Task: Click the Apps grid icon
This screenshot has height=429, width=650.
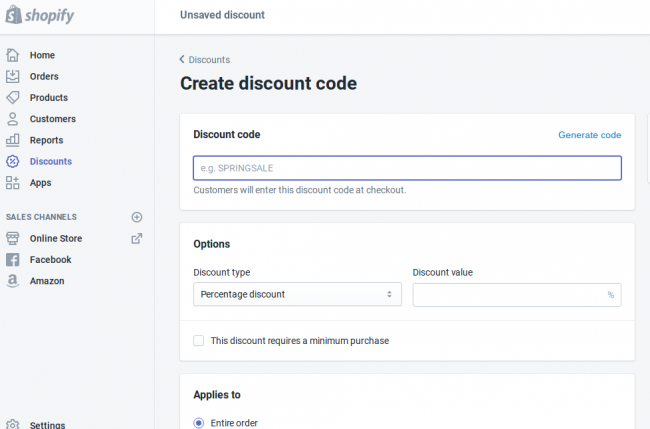Action: pos(13,183)
